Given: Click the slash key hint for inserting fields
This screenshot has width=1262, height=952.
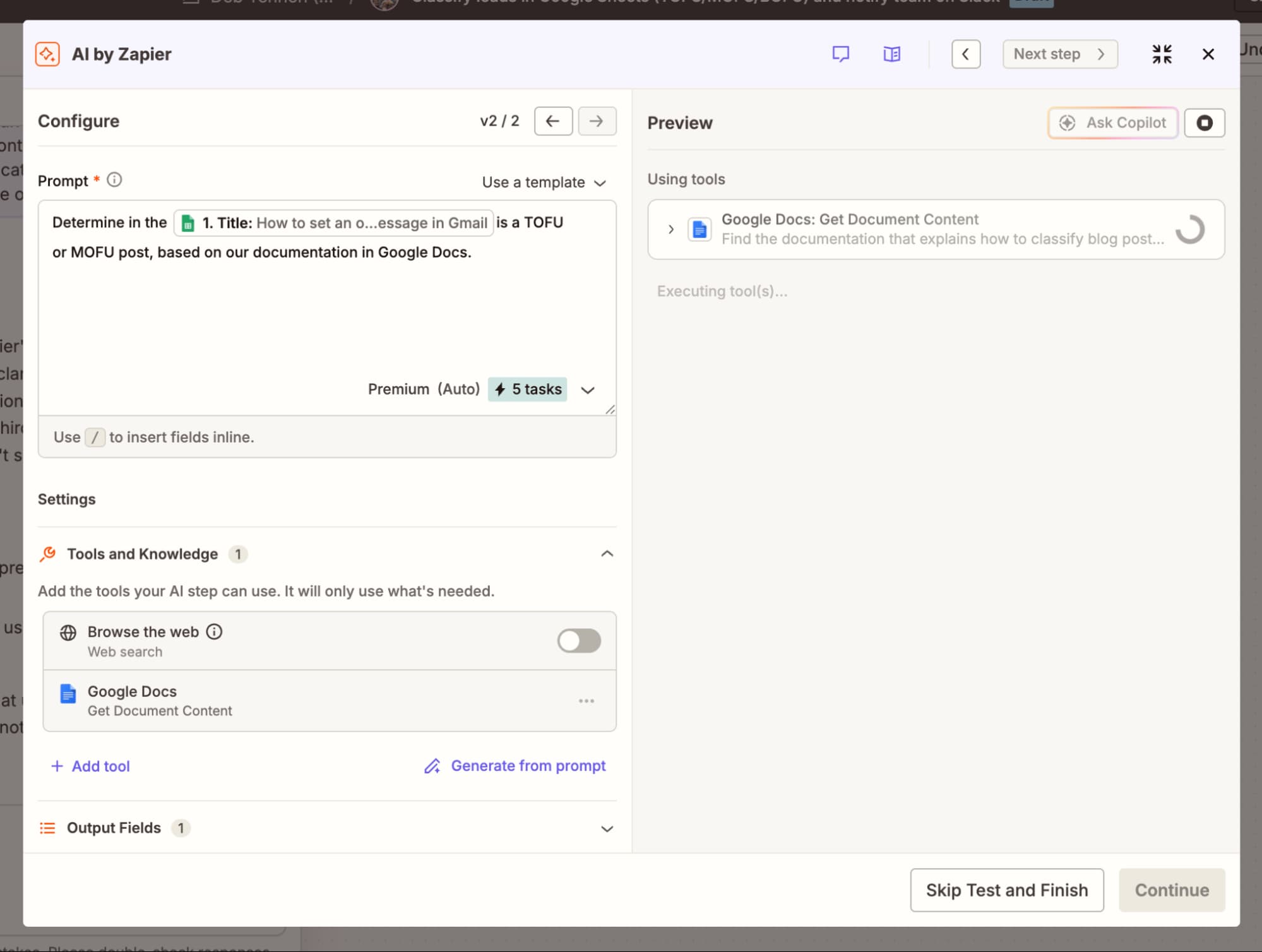Looking at the screenshot, I should [95, 437].
